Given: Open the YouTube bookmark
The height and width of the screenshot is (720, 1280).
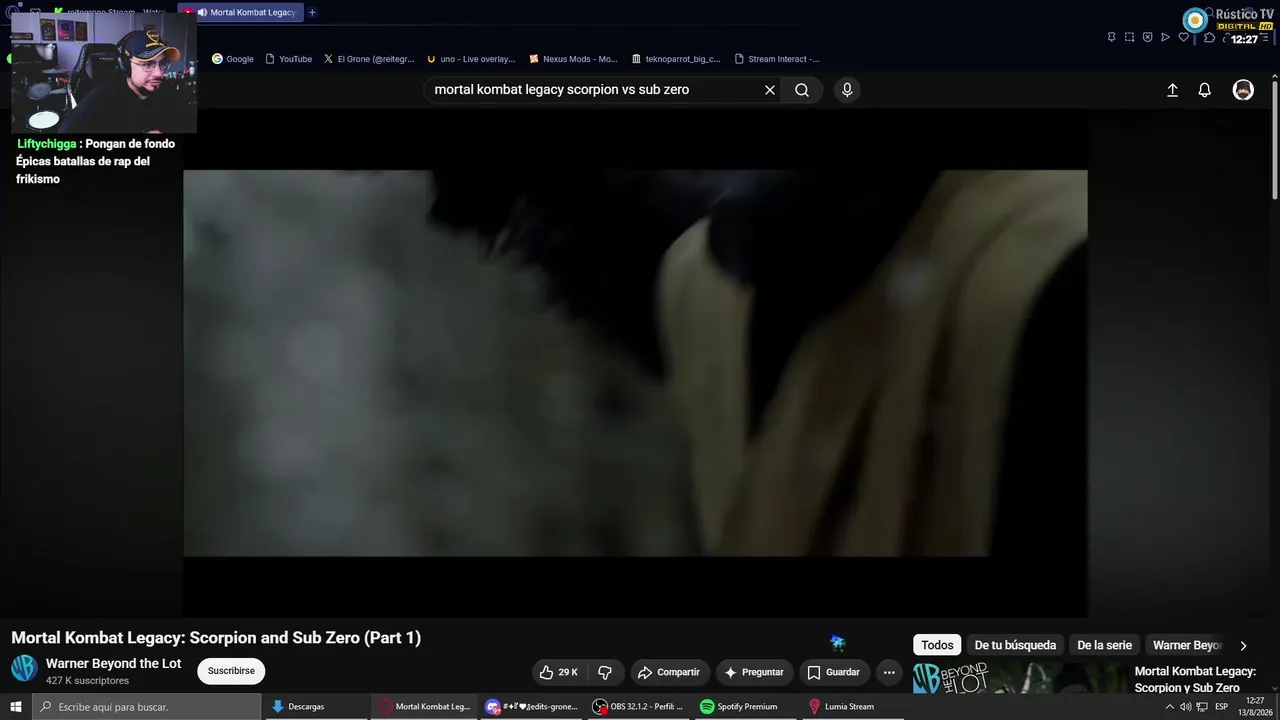Looking at the screenshot, I should (289, 59).
